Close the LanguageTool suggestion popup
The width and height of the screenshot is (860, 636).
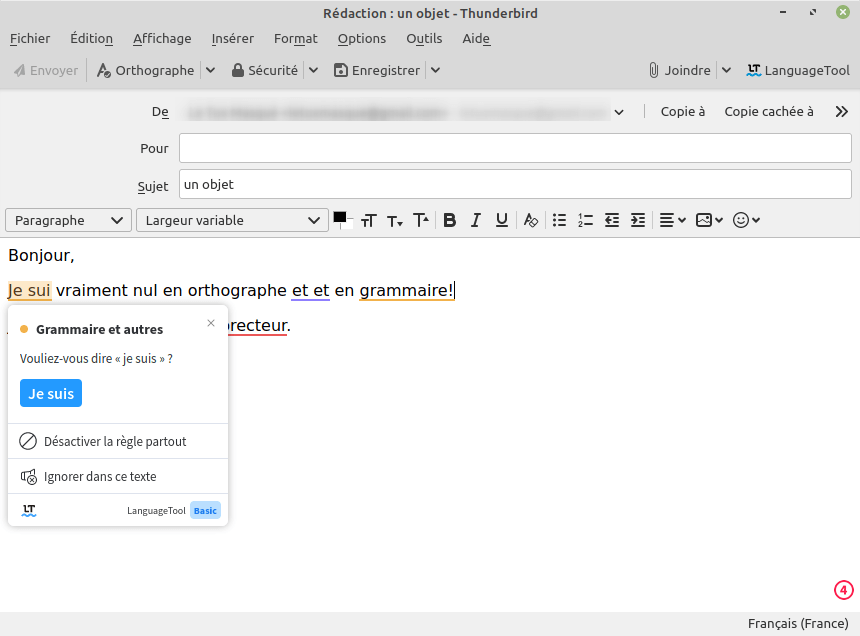(211, 323)
